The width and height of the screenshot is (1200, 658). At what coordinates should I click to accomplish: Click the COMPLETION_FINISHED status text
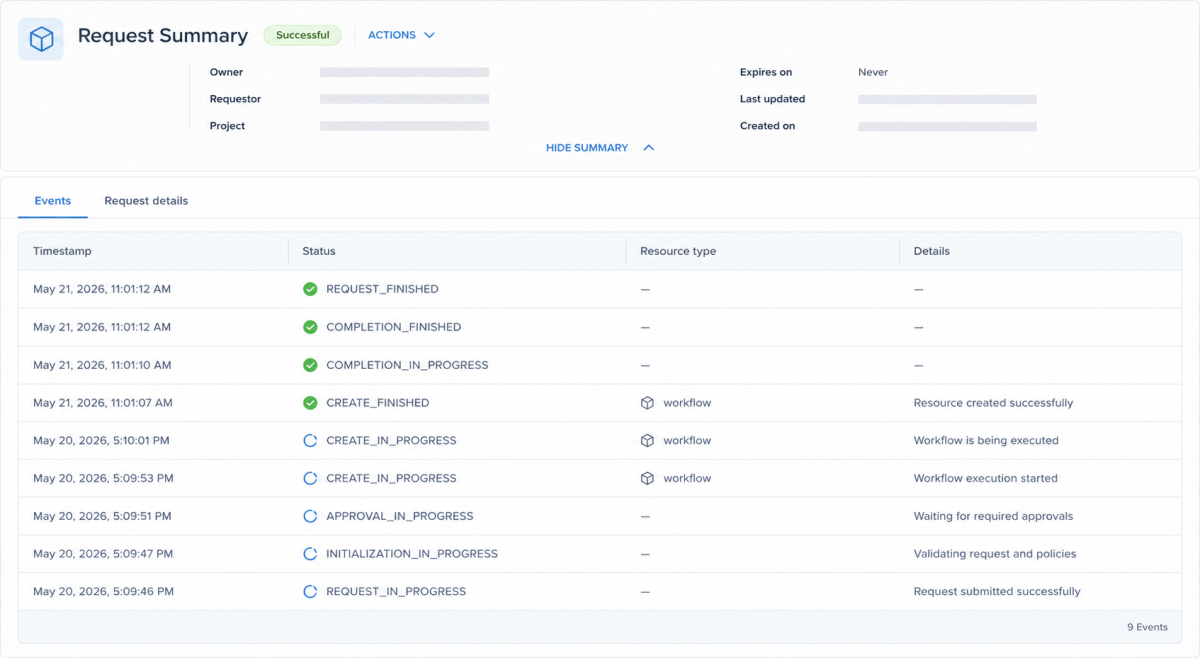(x=394, y=327)
